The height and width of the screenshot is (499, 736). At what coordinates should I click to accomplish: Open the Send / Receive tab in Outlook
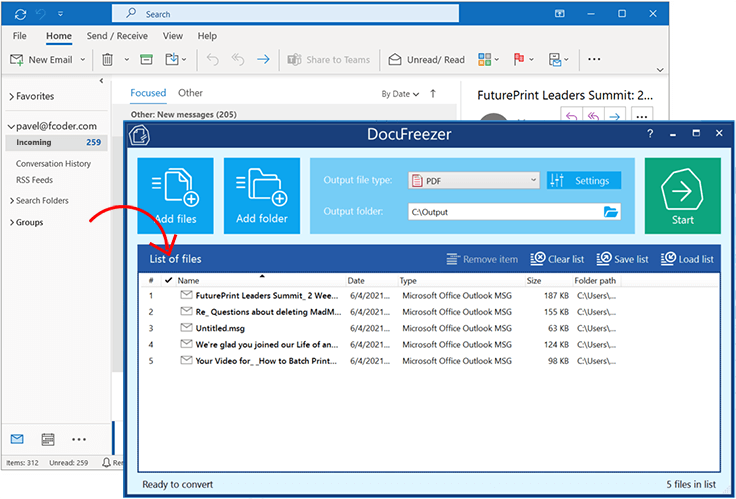[x=117, y=36]
